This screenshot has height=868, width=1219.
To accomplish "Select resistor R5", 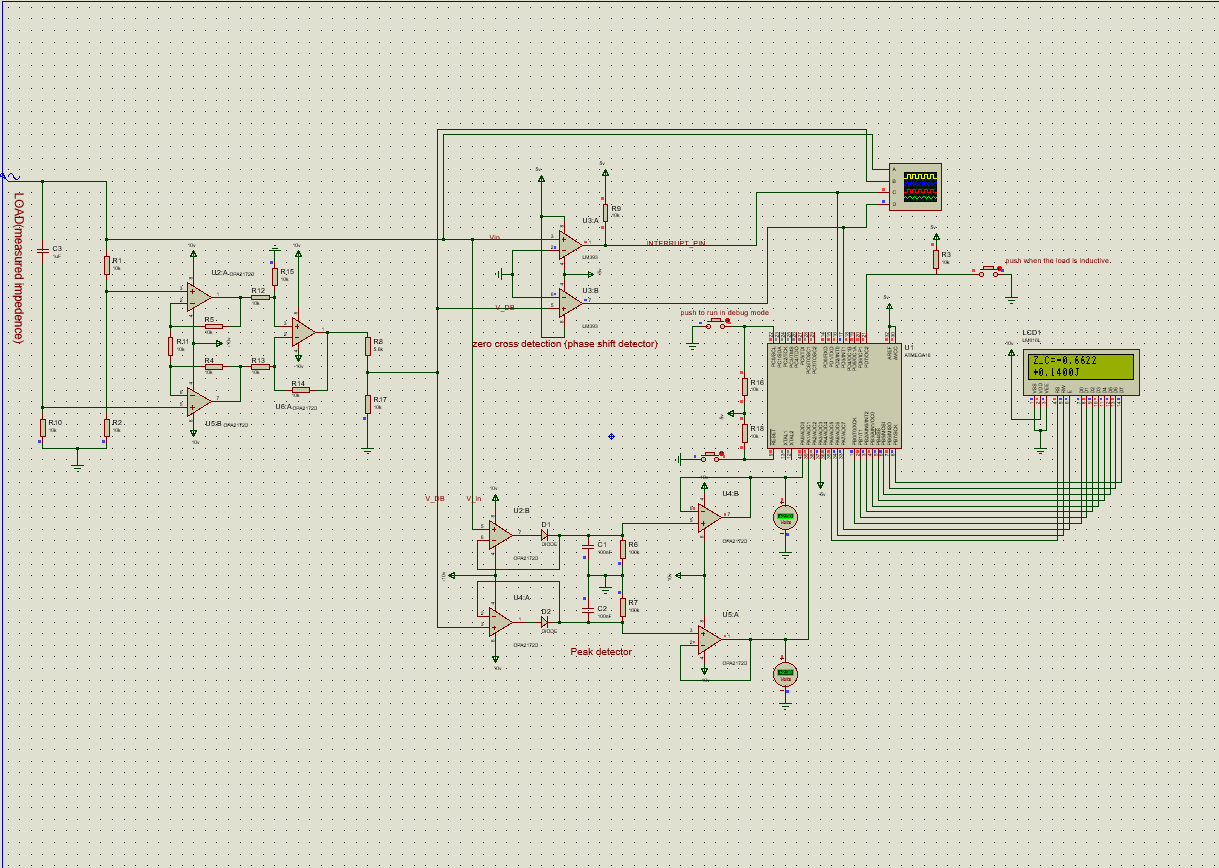I will [213, 326].
